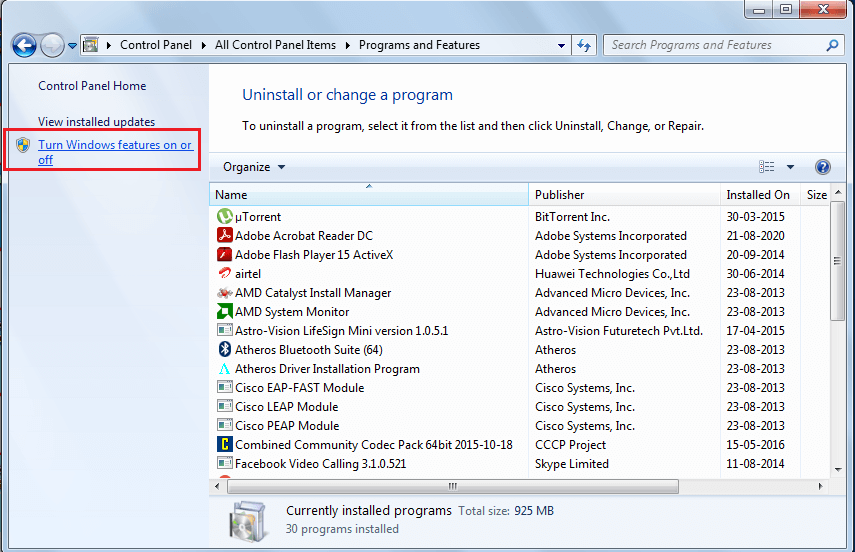Sort list by the Name column header
Viewport: 855px width, 552px height.
368,195
